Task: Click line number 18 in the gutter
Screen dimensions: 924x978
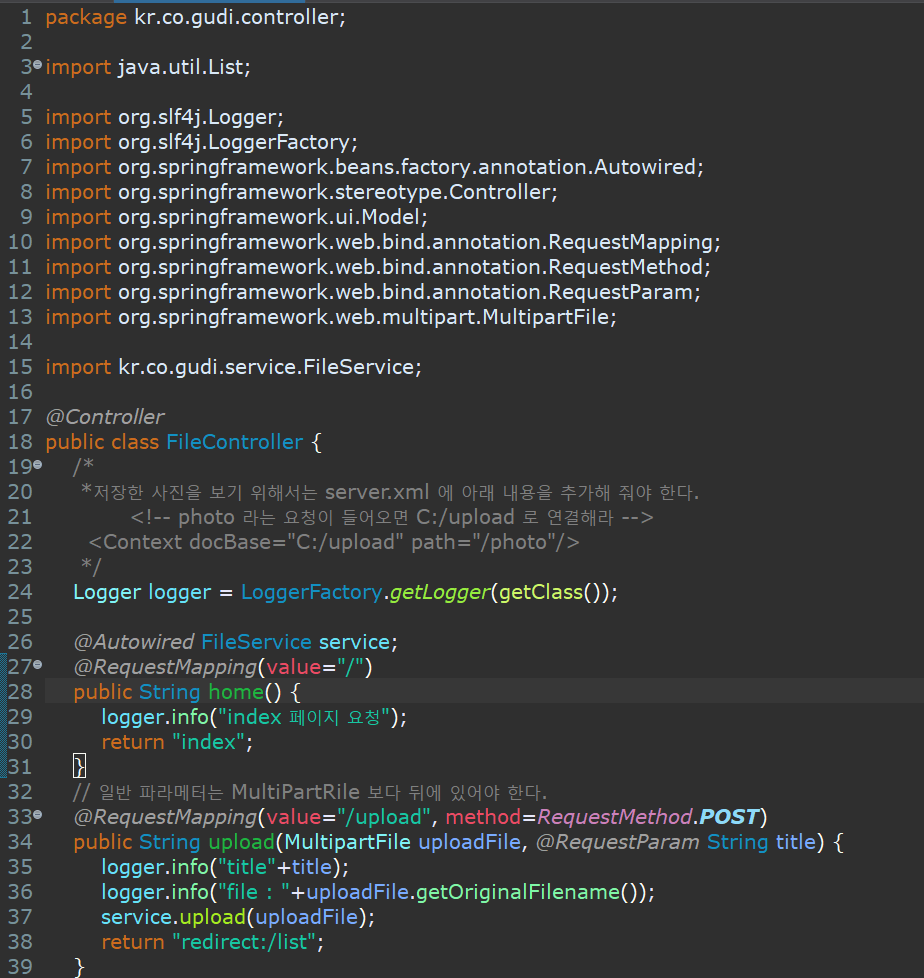Action: pyautogui.click(x=21, y=442)
